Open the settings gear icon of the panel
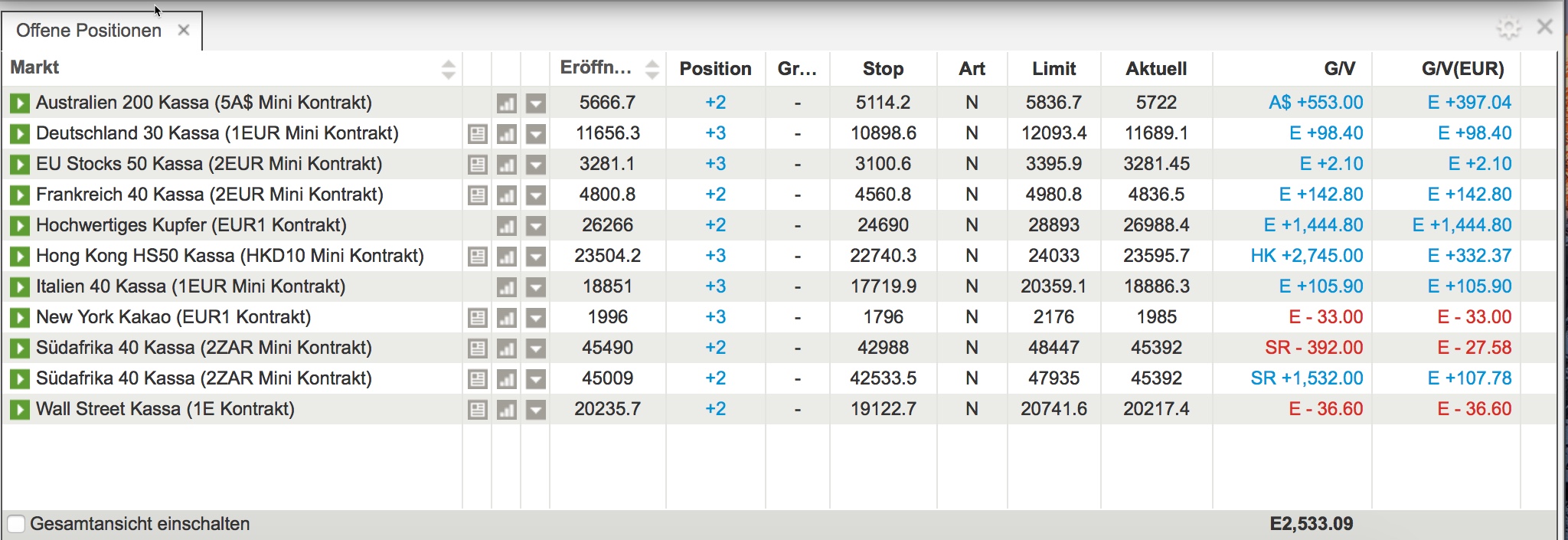This screenshot has height=540, width=1568. 1508,28
